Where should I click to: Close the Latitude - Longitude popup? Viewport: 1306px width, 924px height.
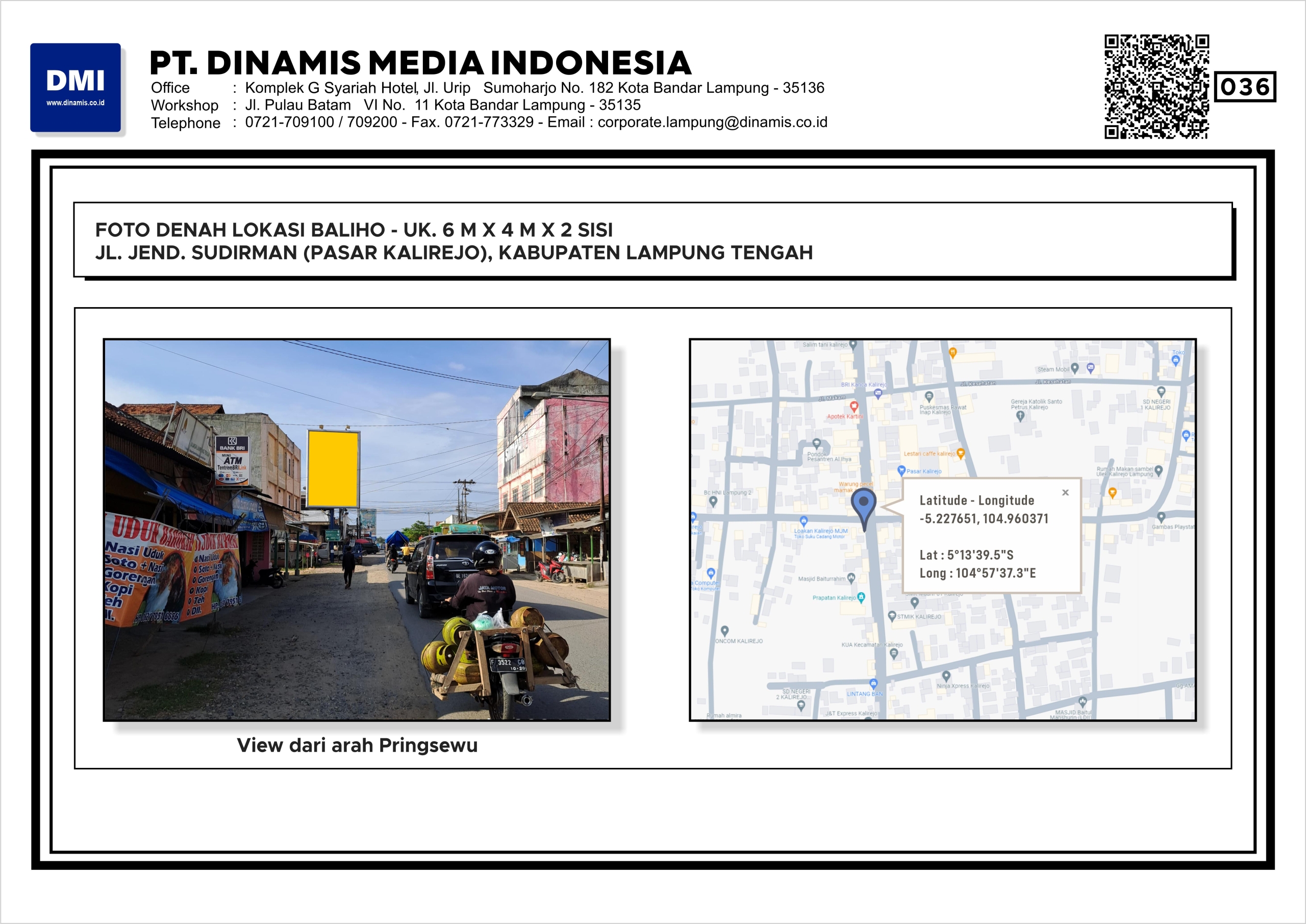(1065, 493)
